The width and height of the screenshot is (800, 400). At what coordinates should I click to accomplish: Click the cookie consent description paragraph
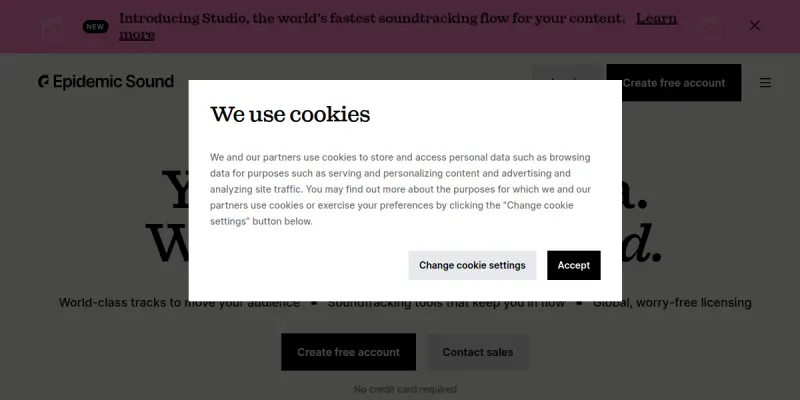(x=401, y=189)
